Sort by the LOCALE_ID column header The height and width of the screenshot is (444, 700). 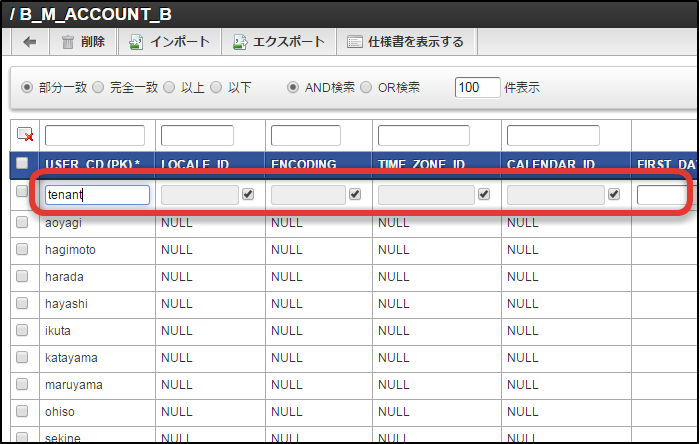(x=195, y=164)
